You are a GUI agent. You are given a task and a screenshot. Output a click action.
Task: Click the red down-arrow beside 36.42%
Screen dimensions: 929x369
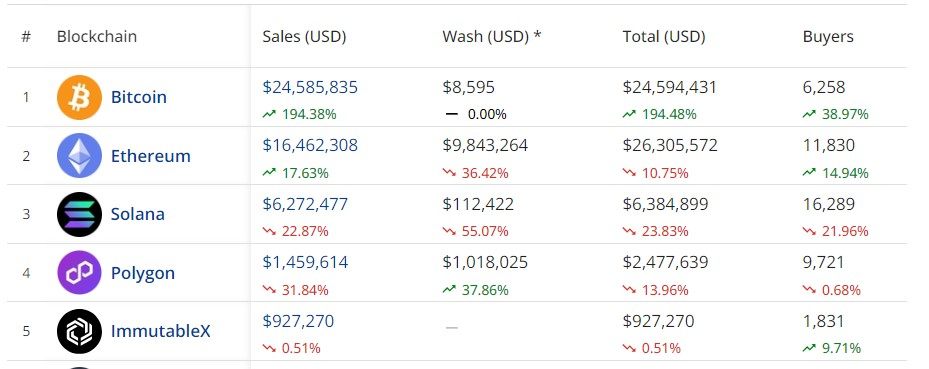(x=449, y=174)
